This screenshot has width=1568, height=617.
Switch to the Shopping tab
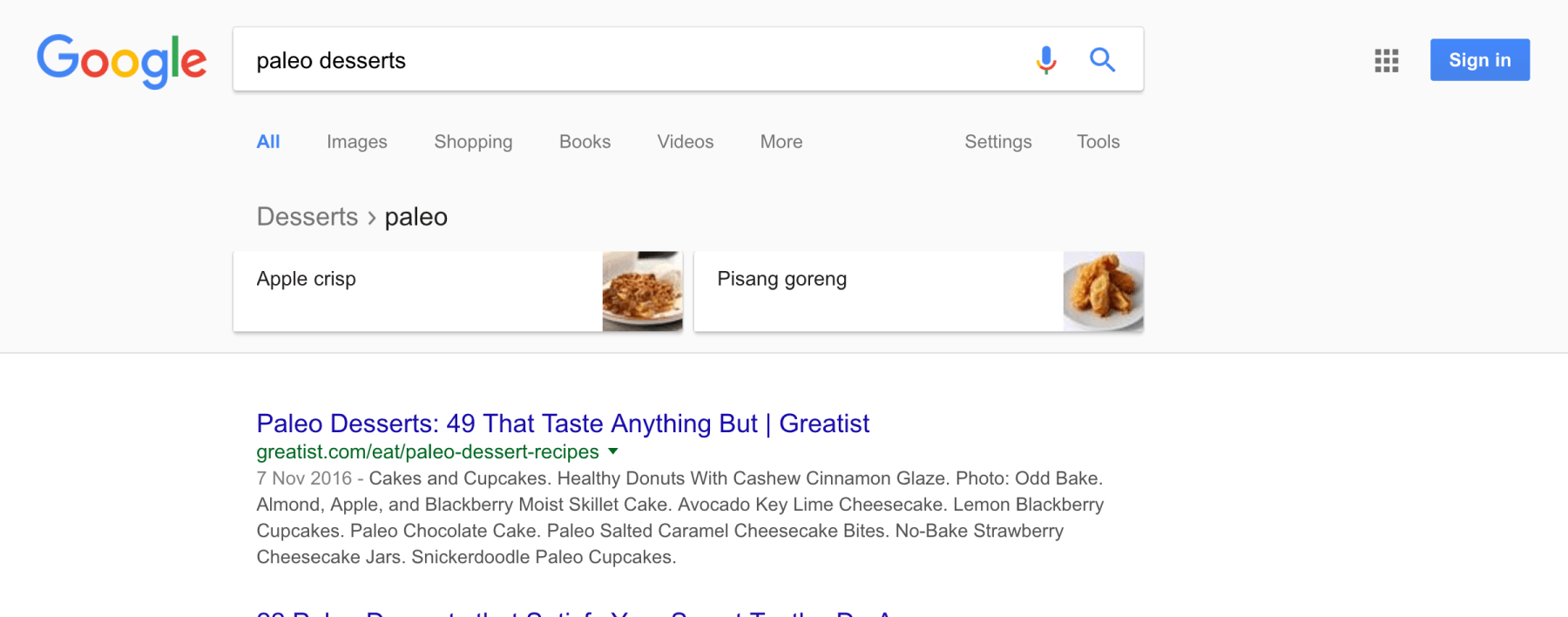[x=472, y=141]
